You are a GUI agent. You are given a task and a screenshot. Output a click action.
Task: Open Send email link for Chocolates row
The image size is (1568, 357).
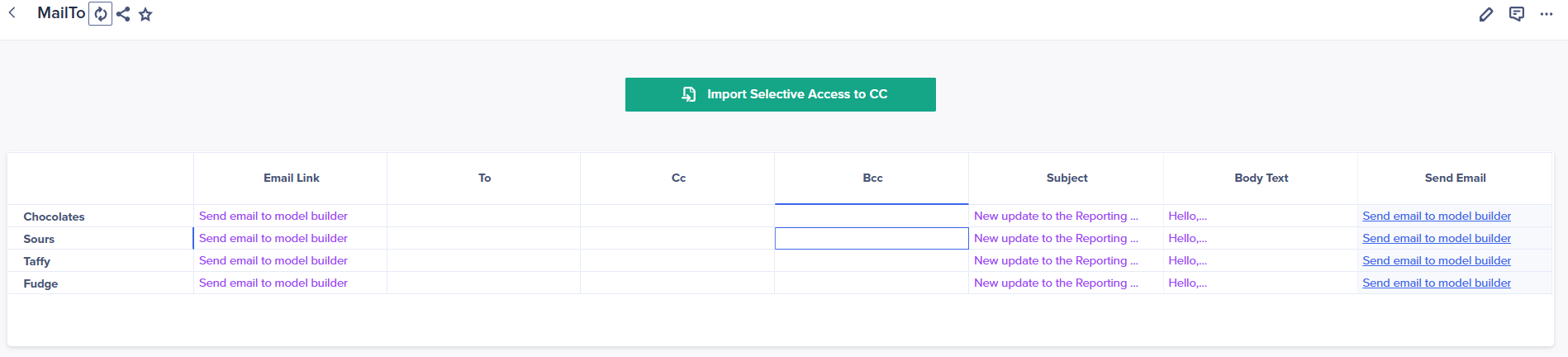1436,216
